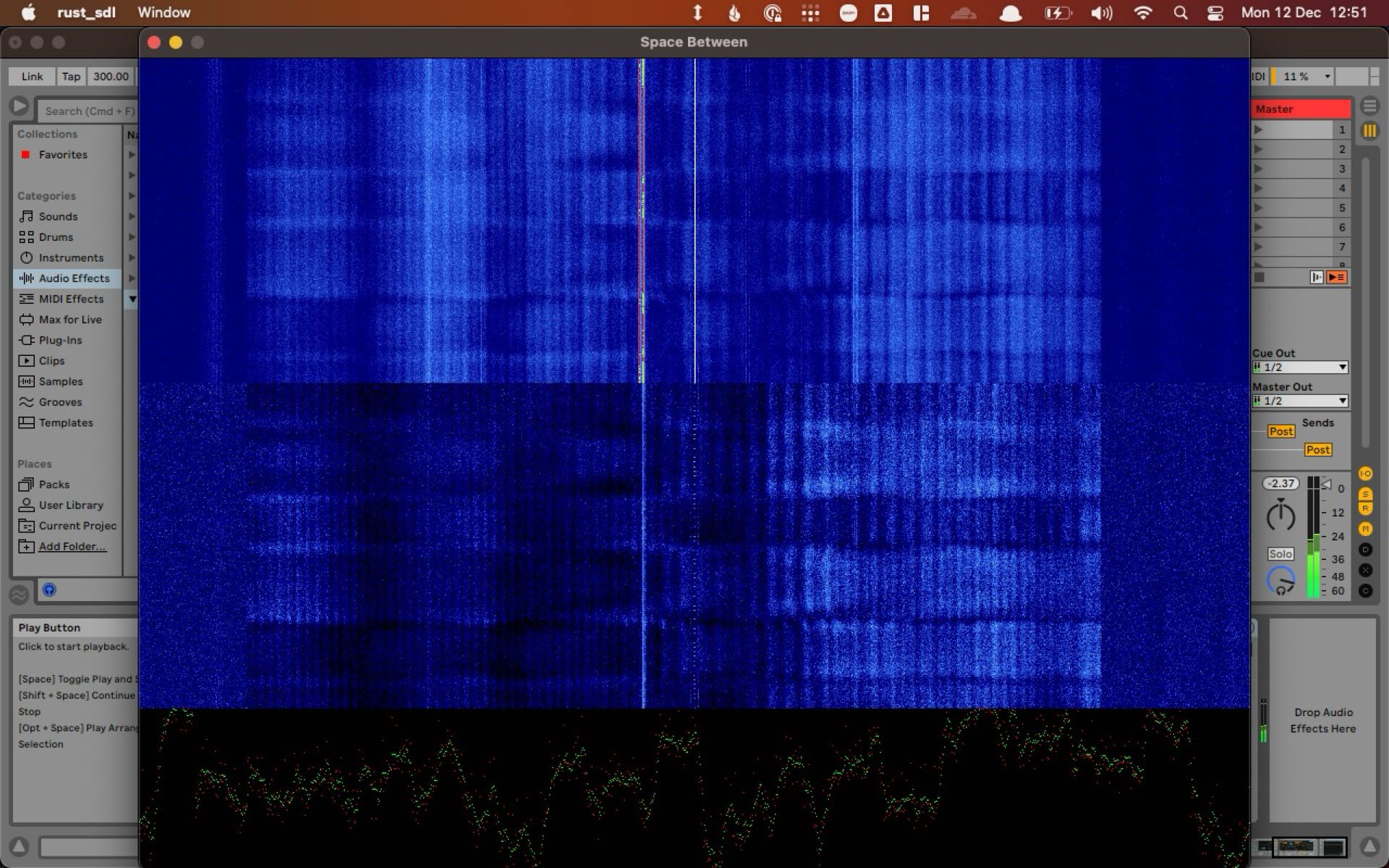Toggle the Sends Post/Pre switch

pos(1280,431)
